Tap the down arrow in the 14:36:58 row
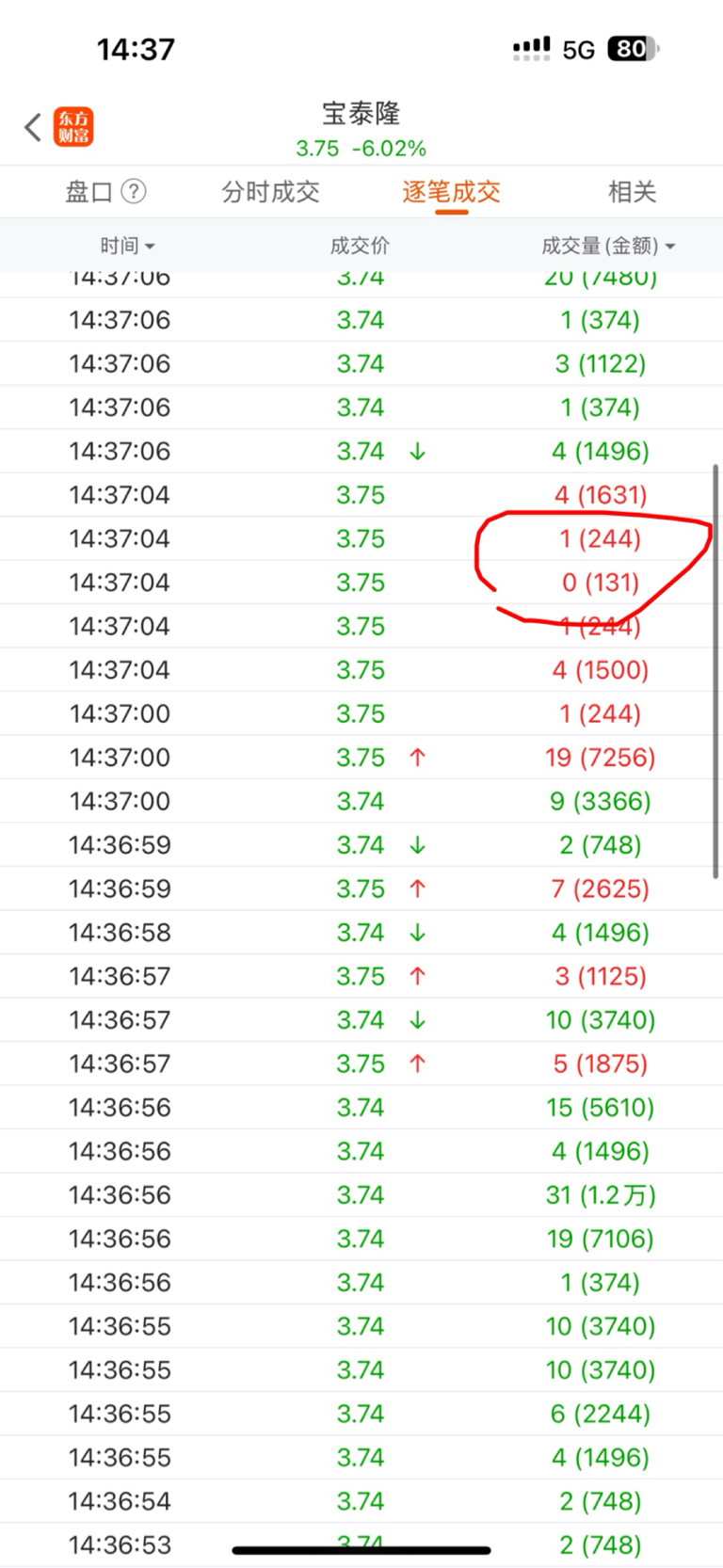This screenshot has width=723, height=1568. (418, 933)
